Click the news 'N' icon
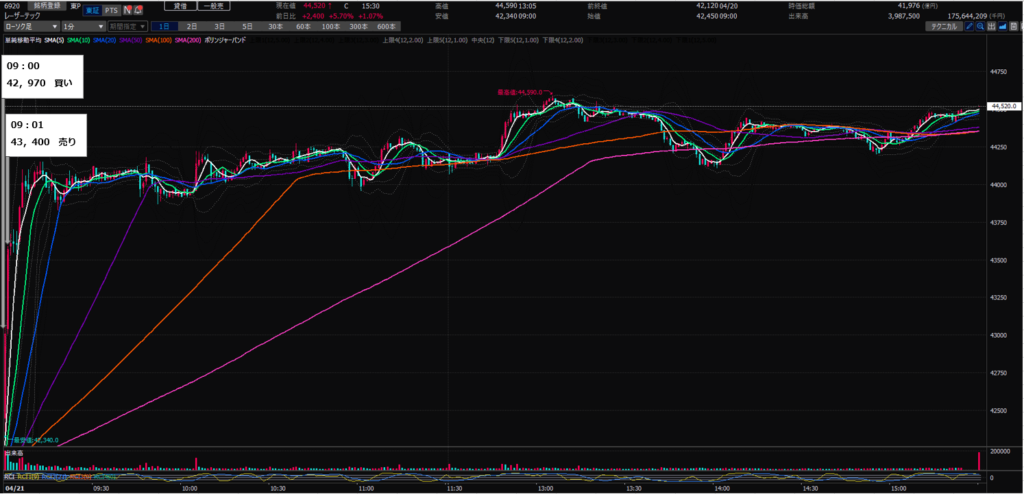 [x=126, y=10]
